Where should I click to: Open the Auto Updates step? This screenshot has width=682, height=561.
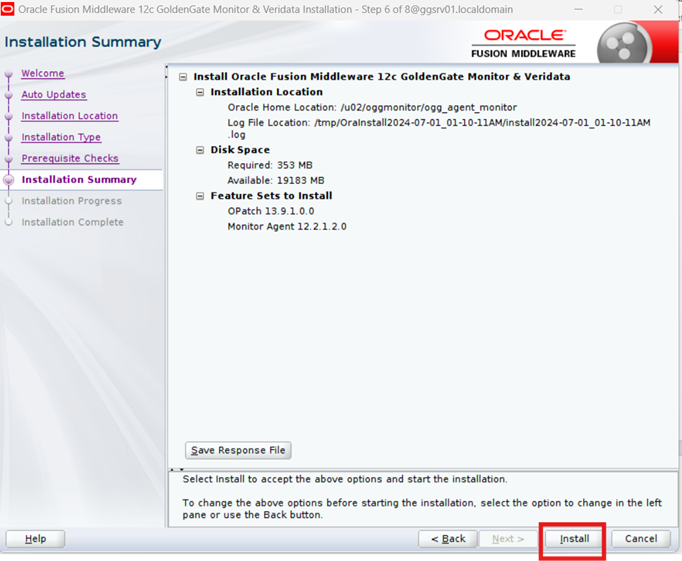pyautogui.click(x=53, y=95)
